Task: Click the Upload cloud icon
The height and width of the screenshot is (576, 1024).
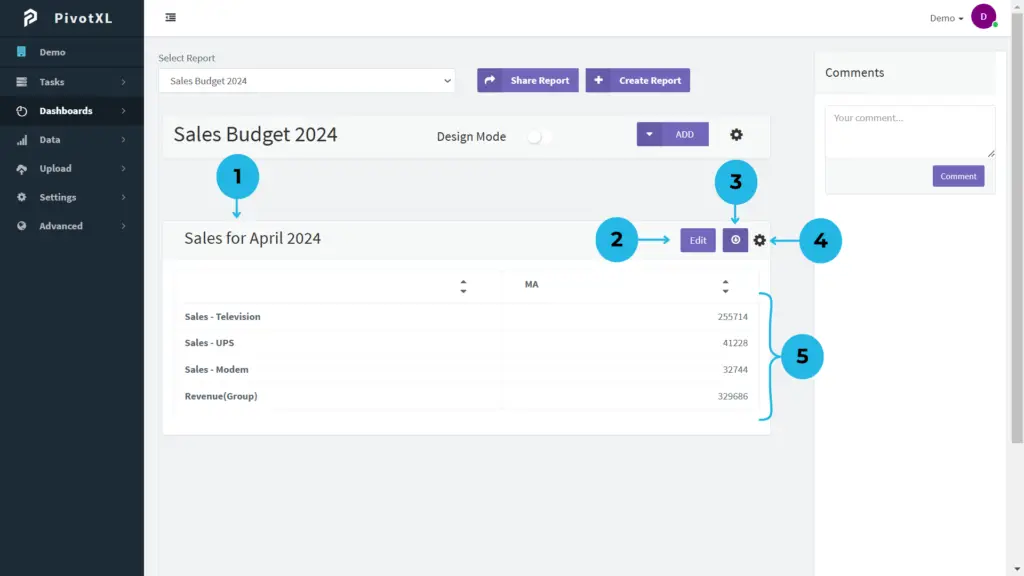Action: pos(22,168)
